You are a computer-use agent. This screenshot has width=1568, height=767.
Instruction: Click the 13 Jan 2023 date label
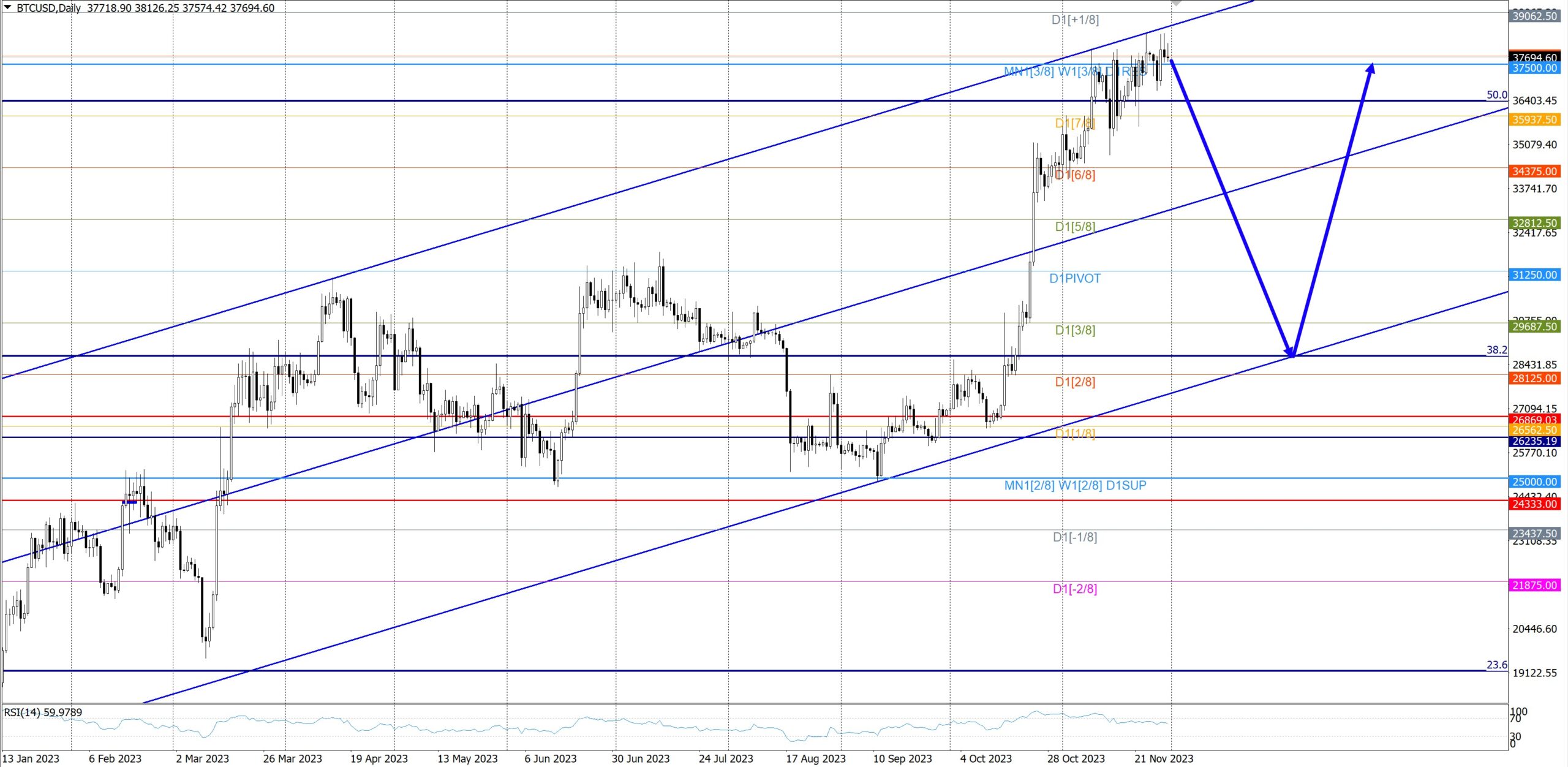pyautogui.click(x=31, y=758)
